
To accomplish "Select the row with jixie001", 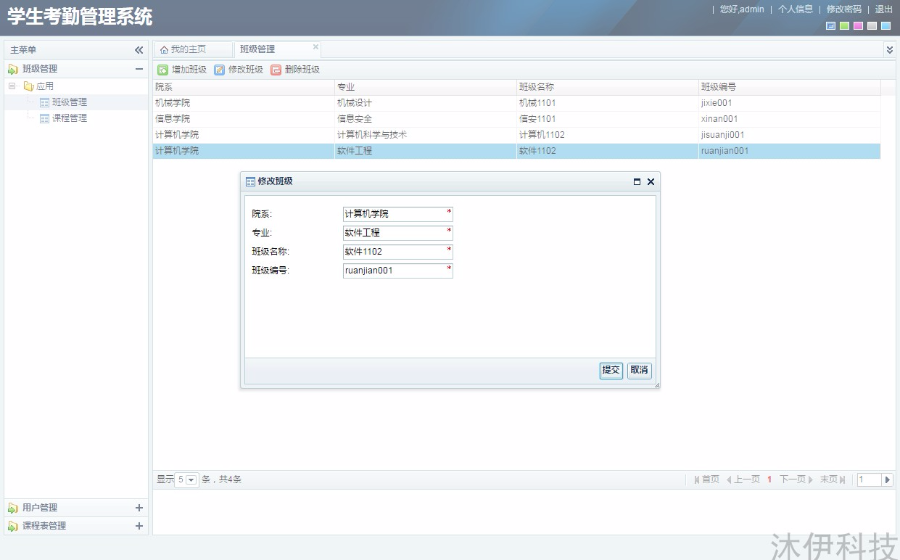I will pos(517,103).
